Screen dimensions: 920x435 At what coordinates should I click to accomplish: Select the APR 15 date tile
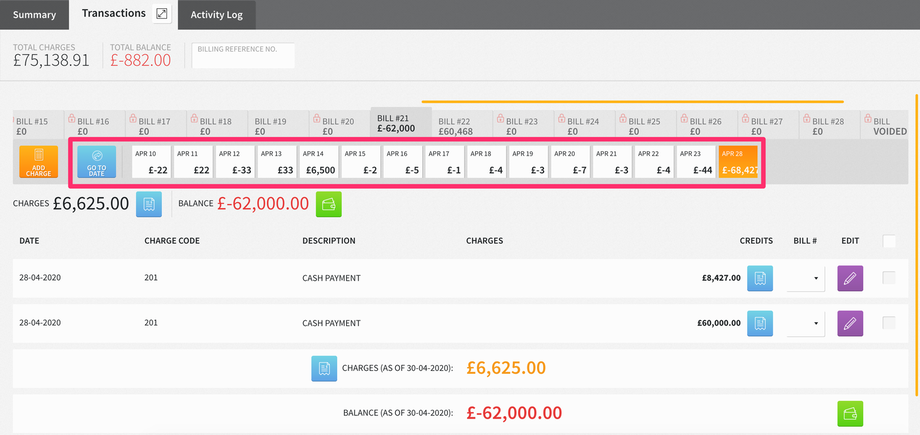361,162
